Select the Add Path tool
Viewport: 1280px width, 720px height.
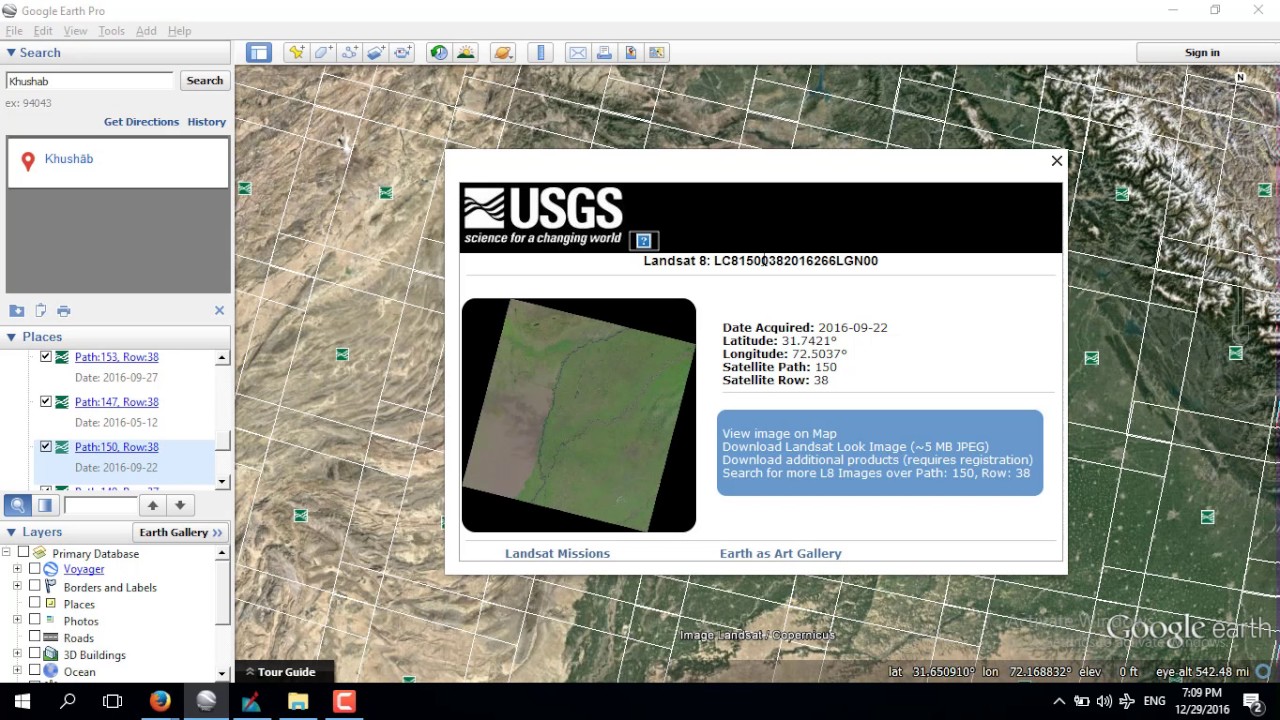350,53
